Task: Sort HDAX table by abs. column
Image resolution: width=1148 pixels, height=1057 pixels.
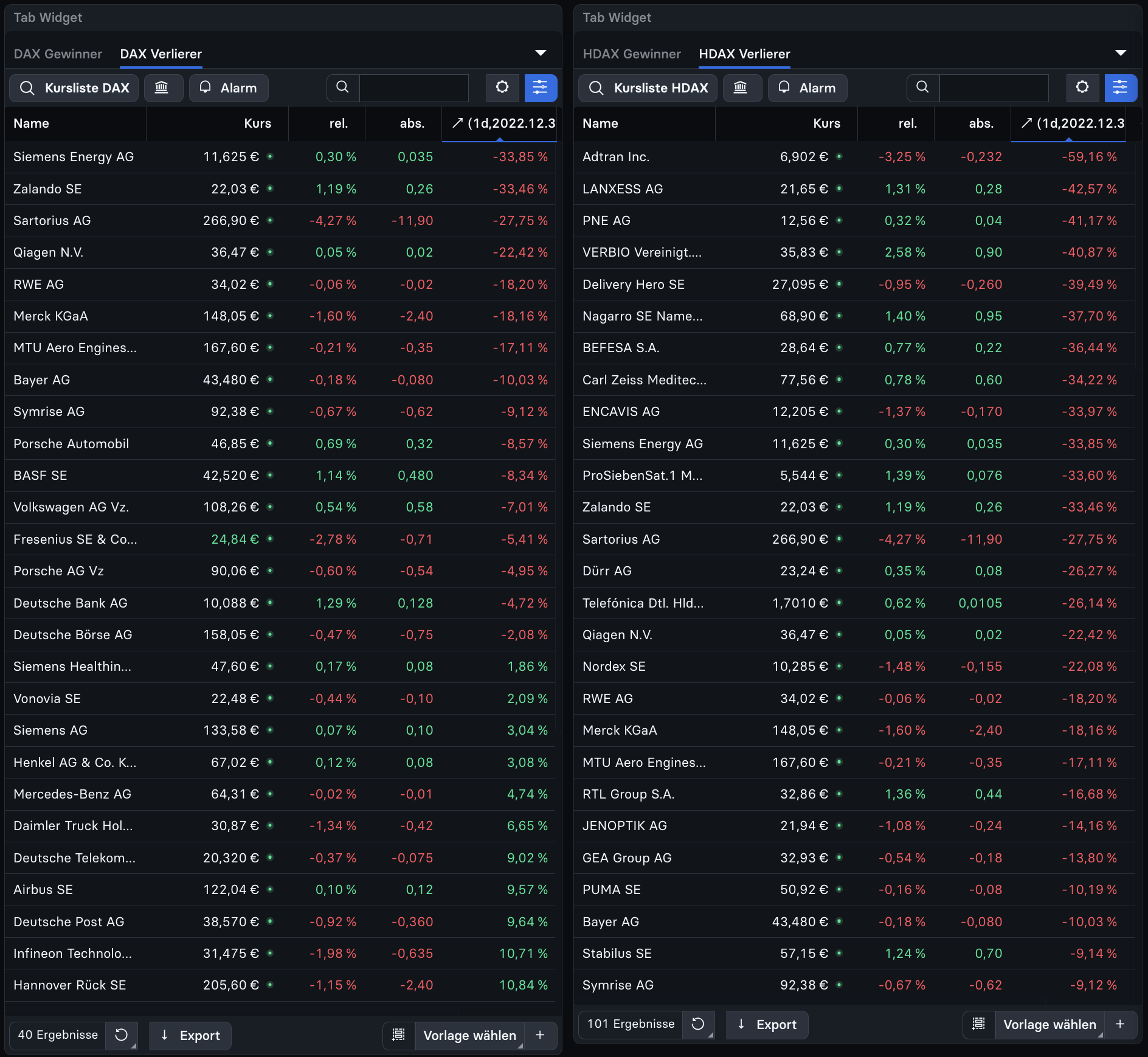Action: click(x=973, y=123)
